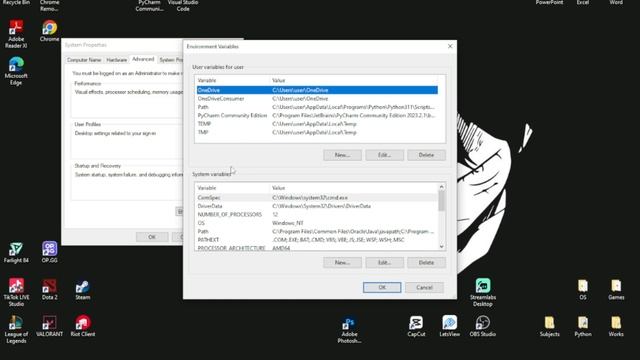Switch to Computer Name tab in System Properties
This screenshot has width=640, height=360.
84,60
